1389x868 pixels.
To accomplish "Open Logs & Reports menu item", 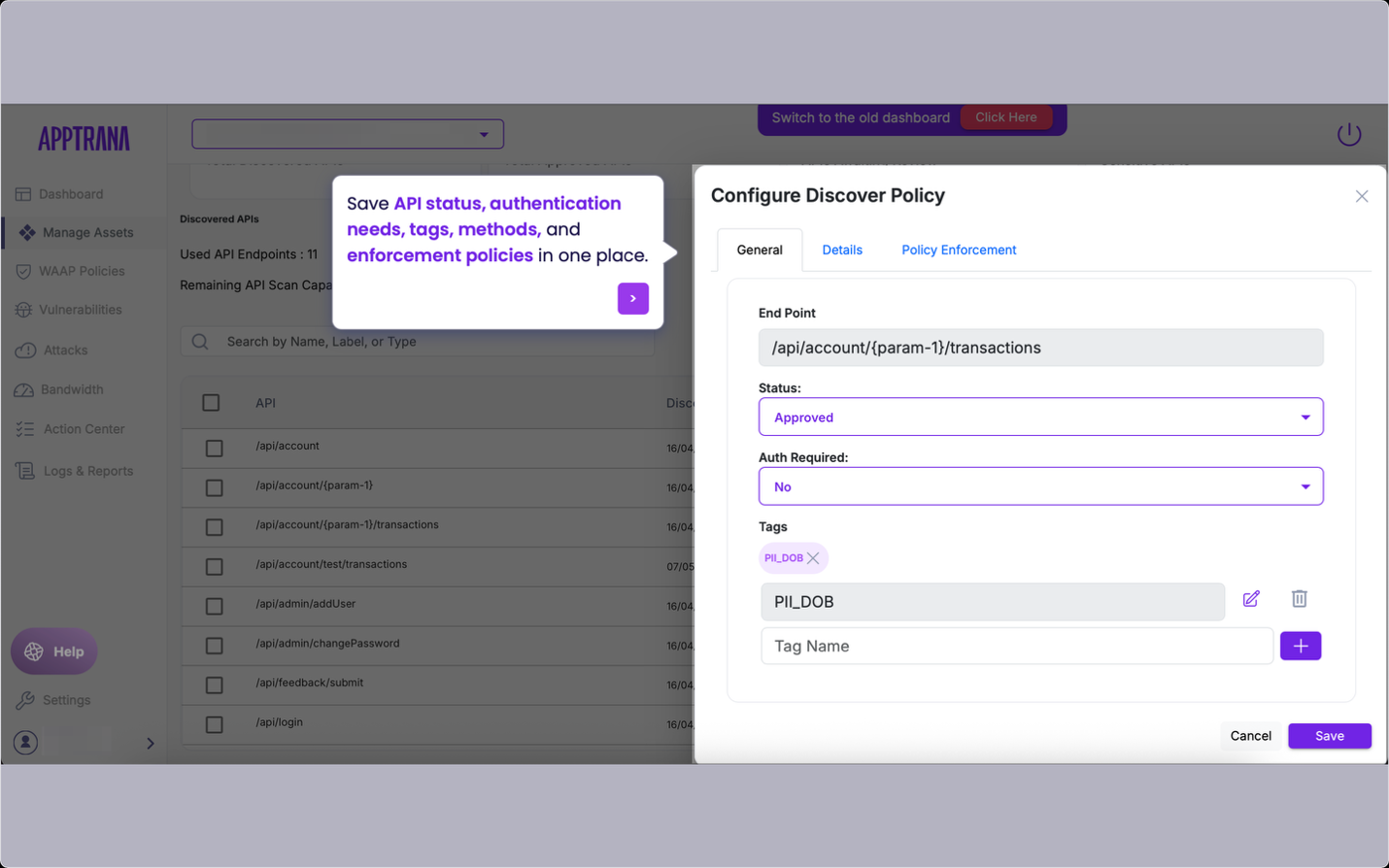I will pos(88,471).
